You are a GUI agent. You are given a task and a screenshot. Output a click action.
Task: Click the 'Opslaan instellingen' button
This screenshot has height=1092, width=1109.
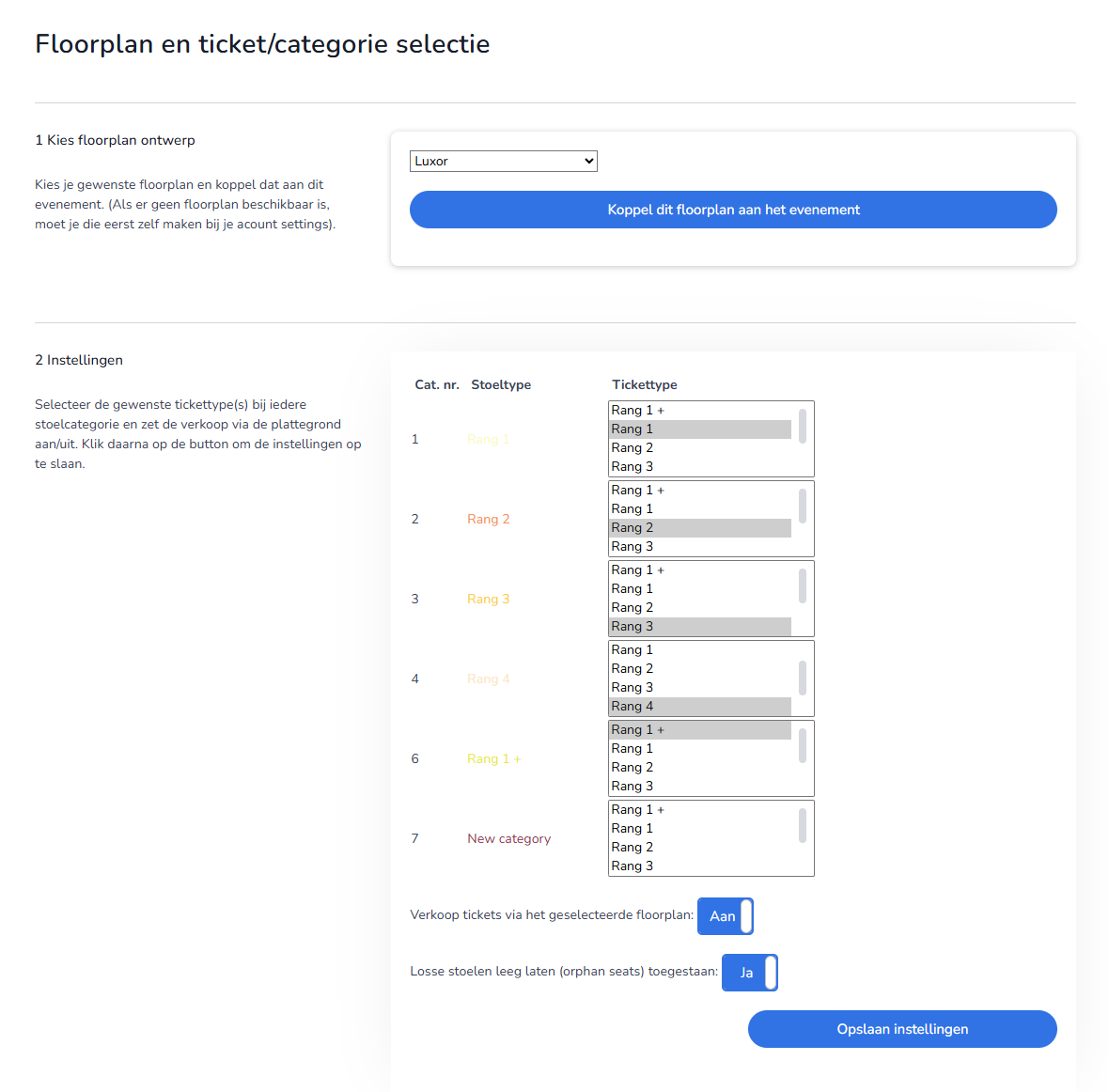point(902,1029)
